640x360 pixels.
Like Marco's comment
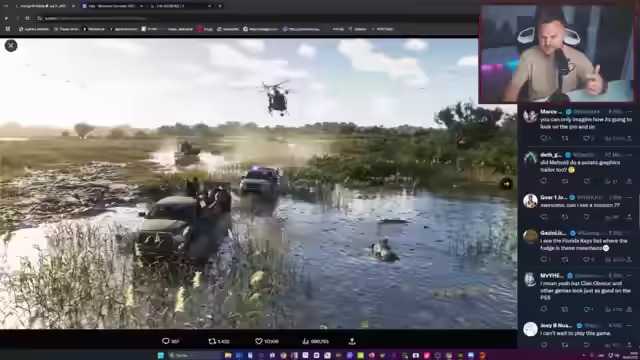587,138
